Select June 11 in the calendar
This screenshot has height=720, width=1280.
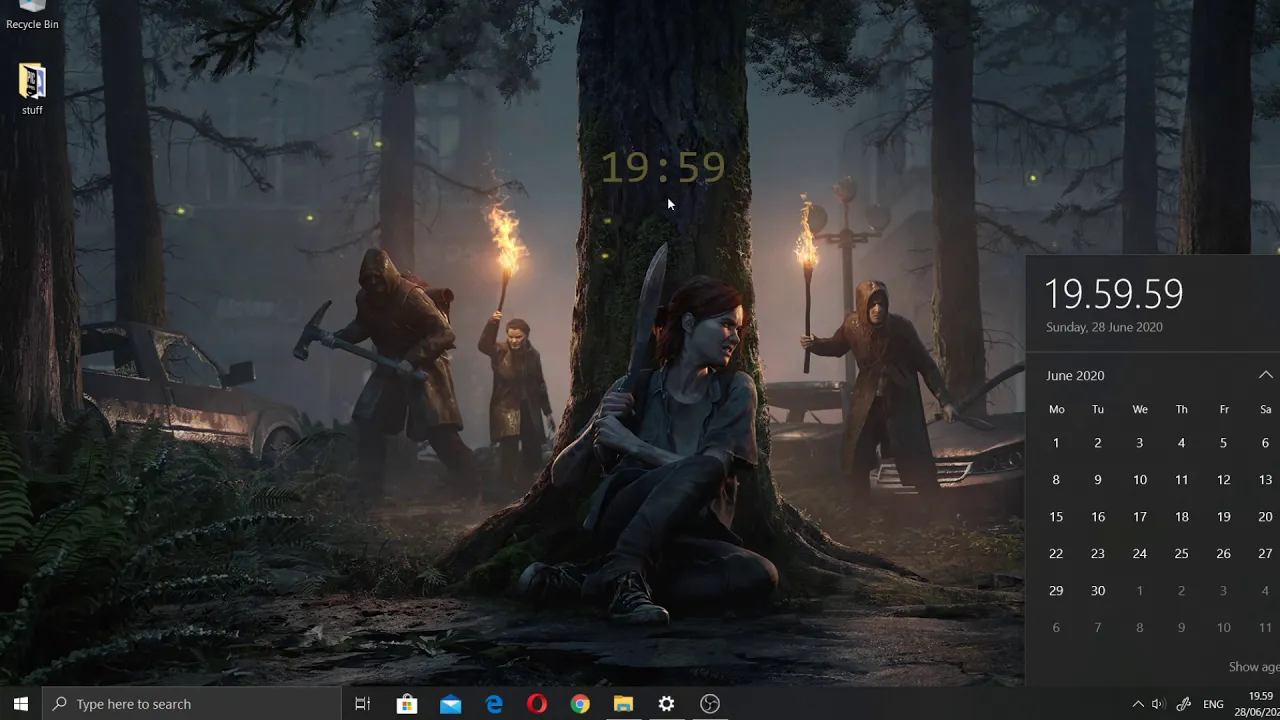tap(1181, 480)
